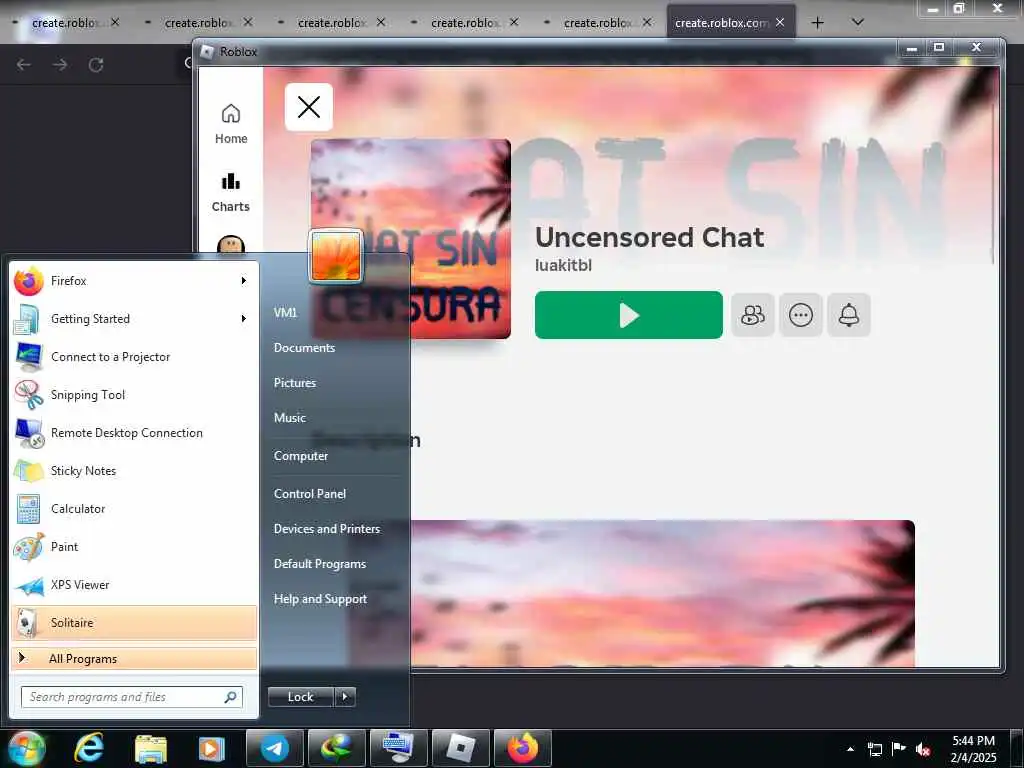1024x768 pixels.
Task: Click the taskbar clock showing 5:44 PM
Action: [x=973, y=749]
